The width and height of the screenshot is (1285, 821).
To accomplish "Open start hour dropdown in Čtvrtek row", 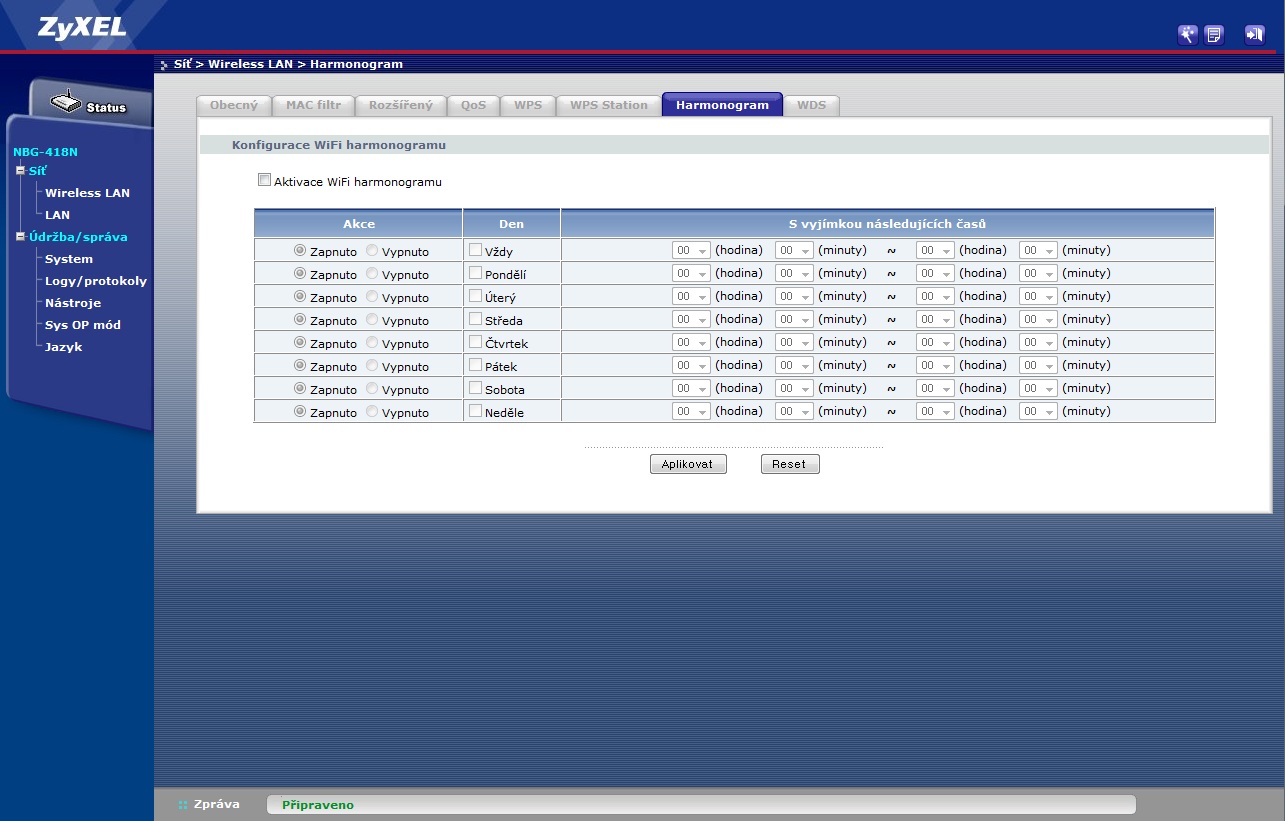I will tap(691, 343).
